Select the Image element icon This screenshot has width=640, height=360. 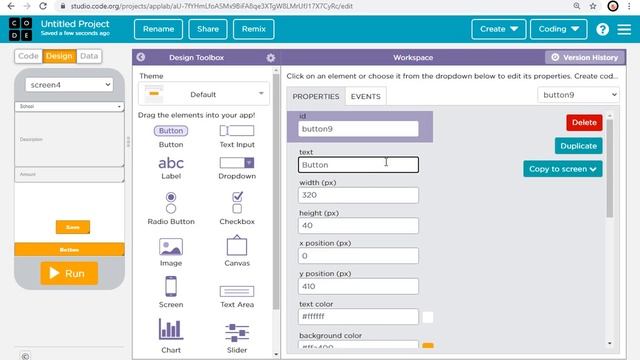pyautogui.click(x=171, y=247)
